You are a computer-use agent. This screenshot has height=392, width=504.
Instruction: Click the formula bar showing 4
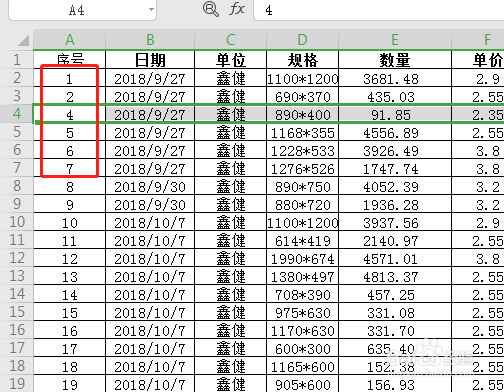point(379,10)
